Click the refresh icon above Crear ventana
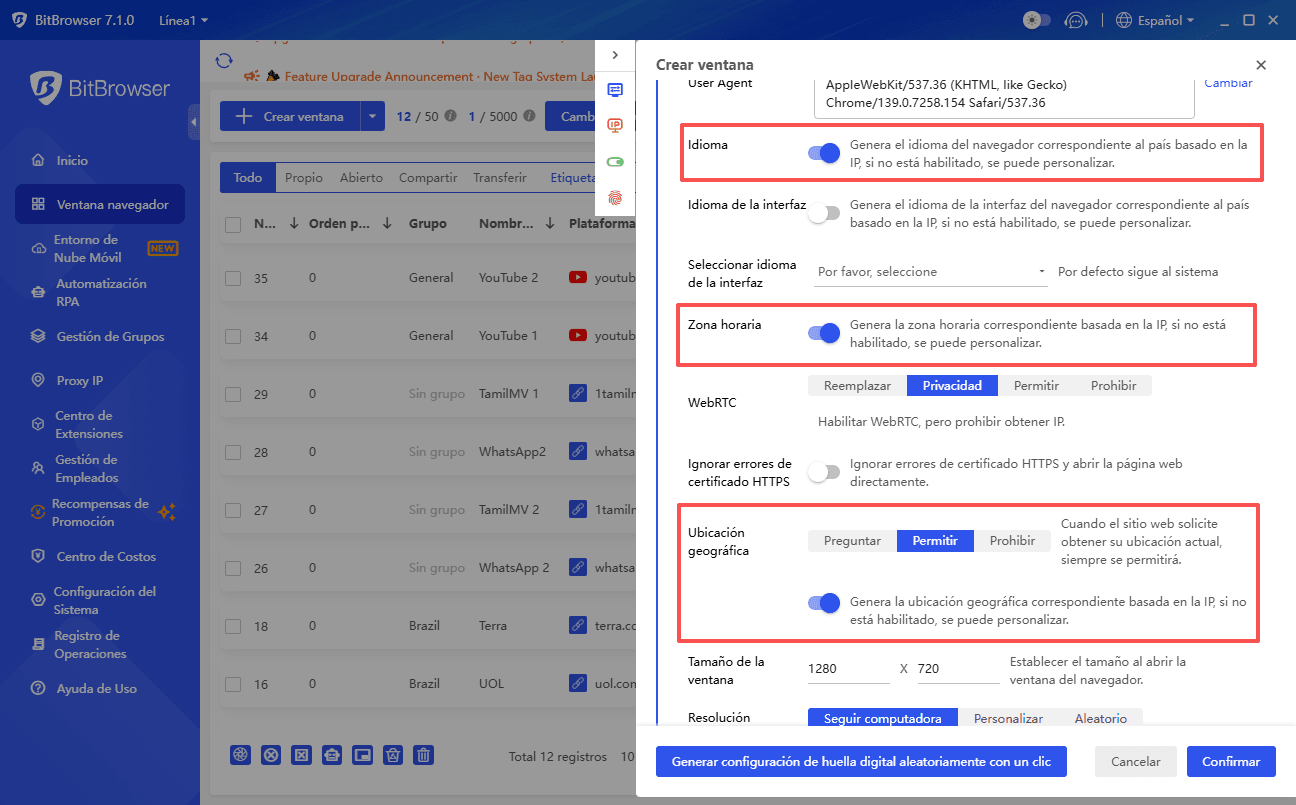The height and width of the screenshot is (805, 1296). [224, 61]
